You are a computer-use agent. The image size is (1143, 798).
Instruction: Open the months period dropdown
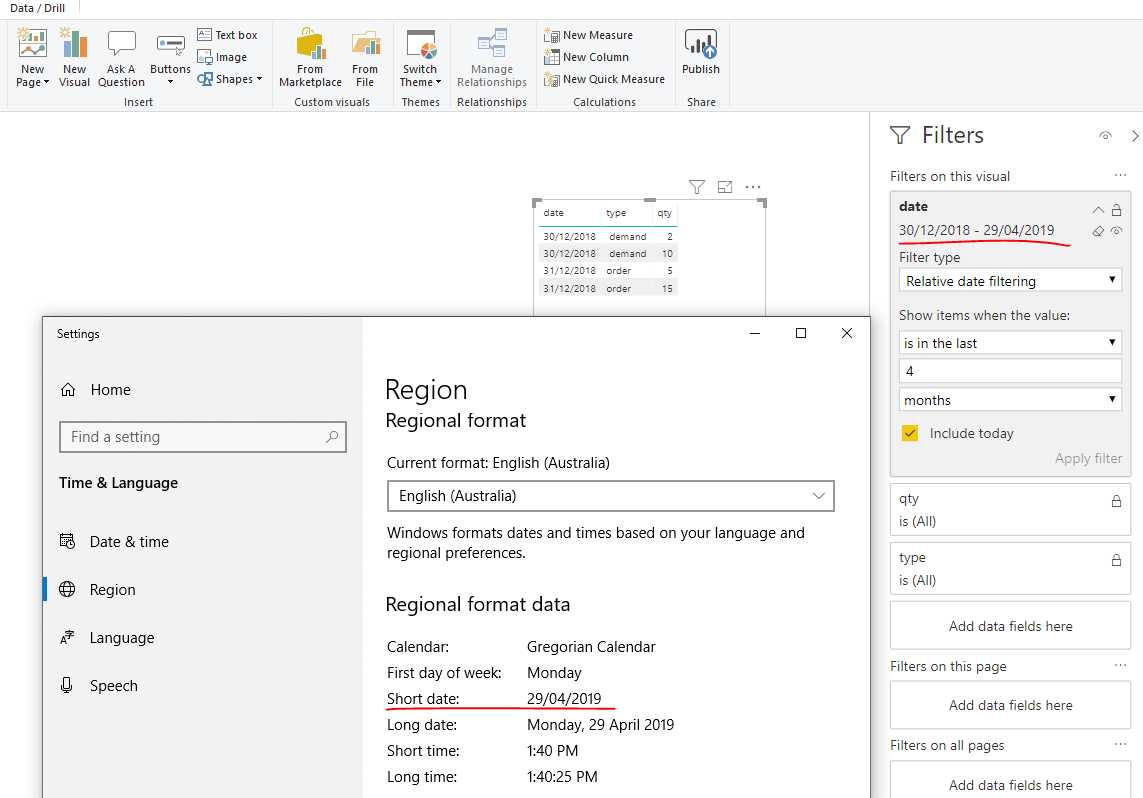pos(1010,399)
